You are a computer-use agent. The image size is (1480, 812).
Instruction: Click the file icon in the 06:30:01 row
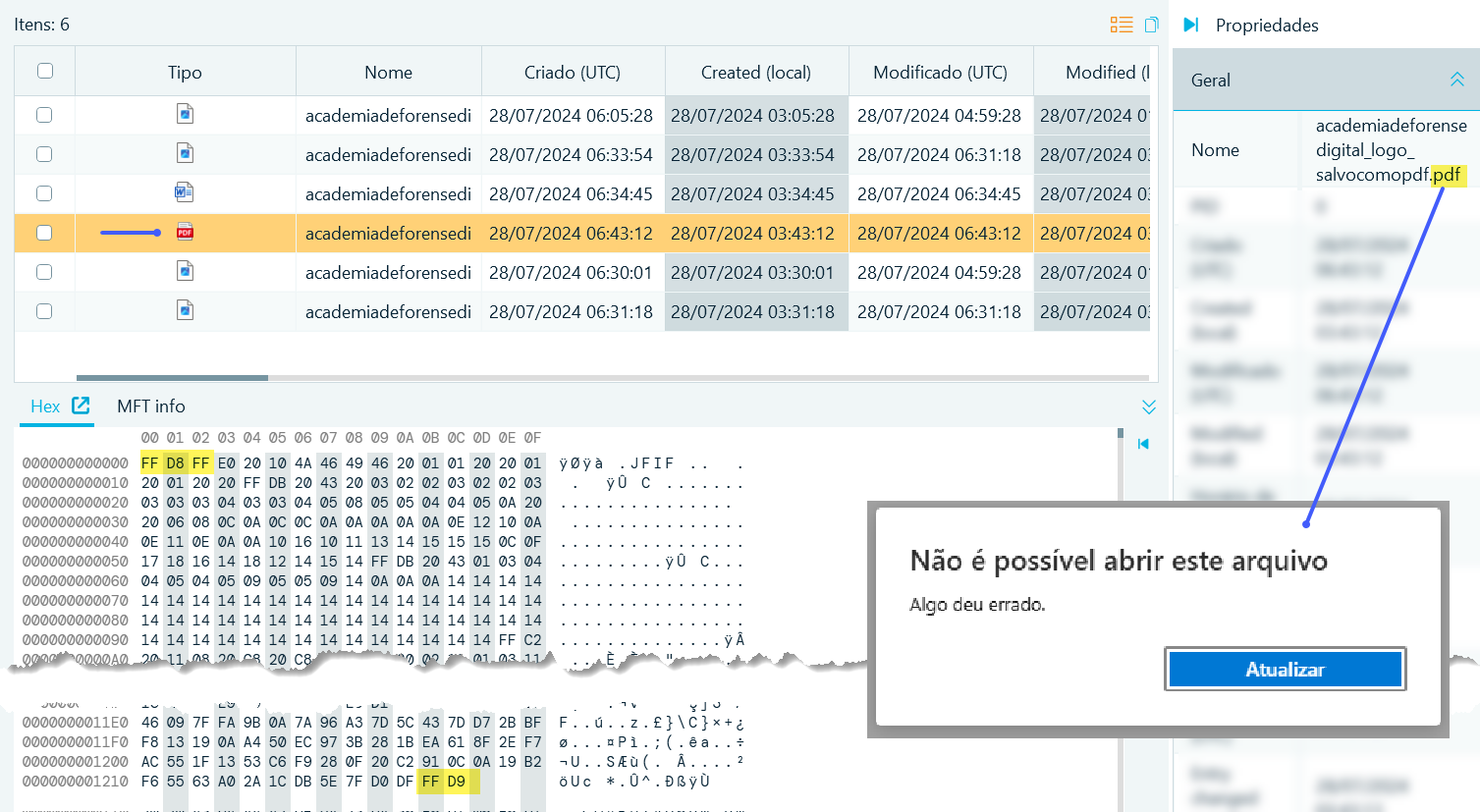[x=185, y=271]
